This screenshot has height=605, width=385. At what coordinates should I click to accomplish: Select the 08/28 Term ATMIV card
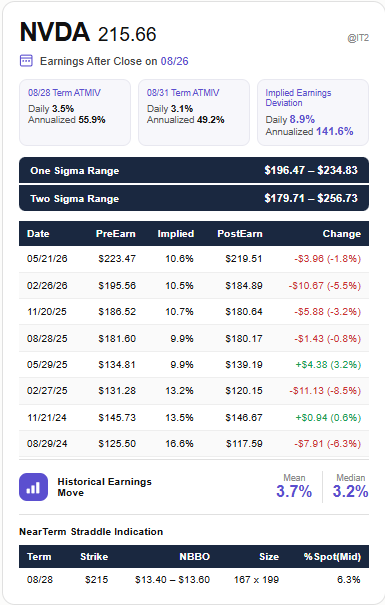(75, 112)
